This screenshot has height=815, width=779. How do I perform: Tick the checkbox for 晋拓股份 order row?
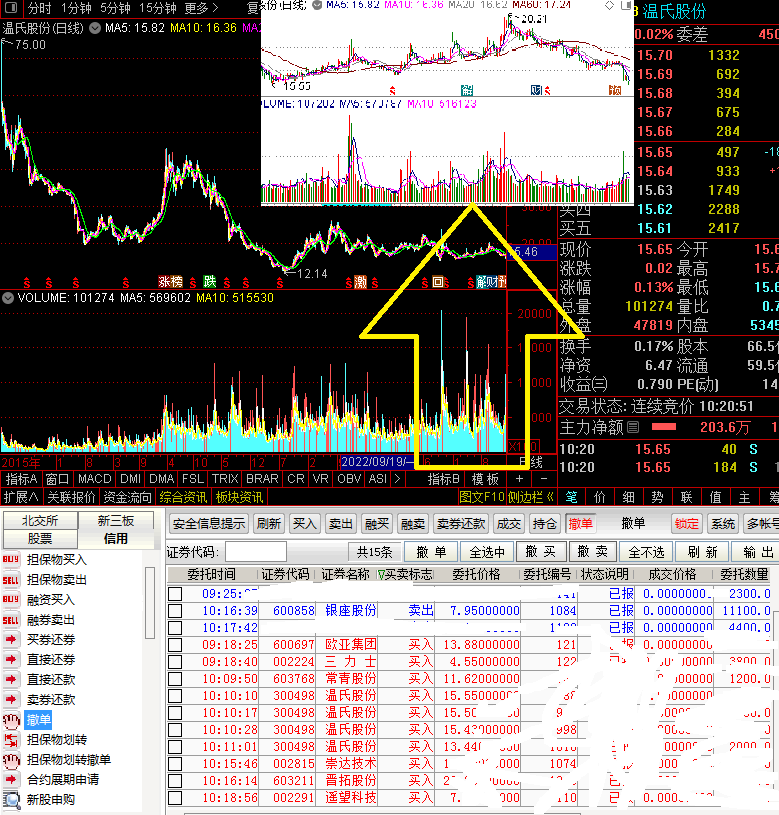pyautogui.click(x=175, y=781)
